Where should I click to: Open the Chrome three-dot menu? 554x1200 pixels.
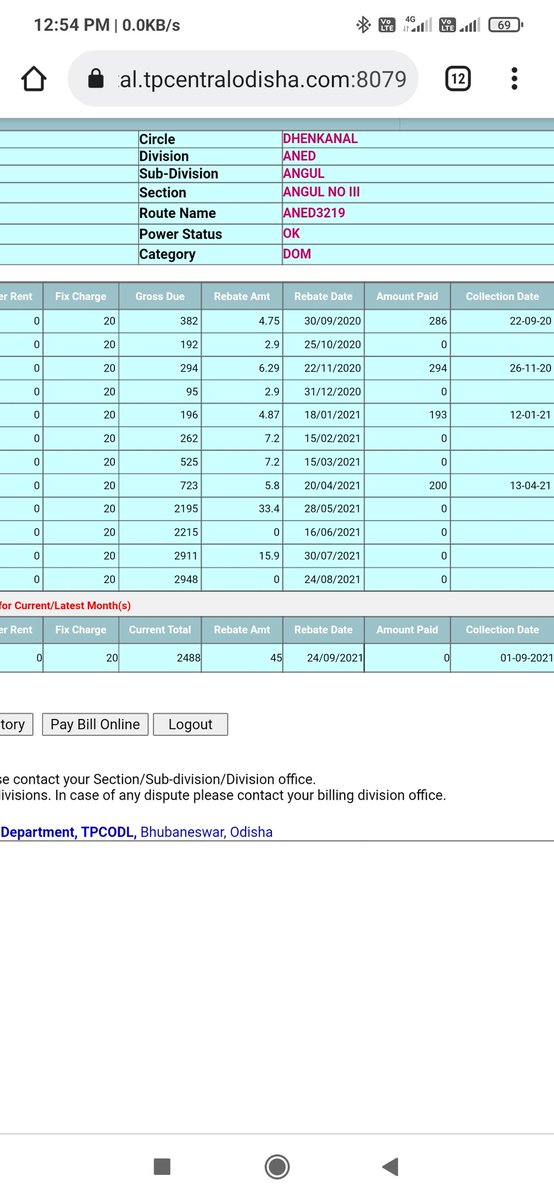tap(514, 79)
